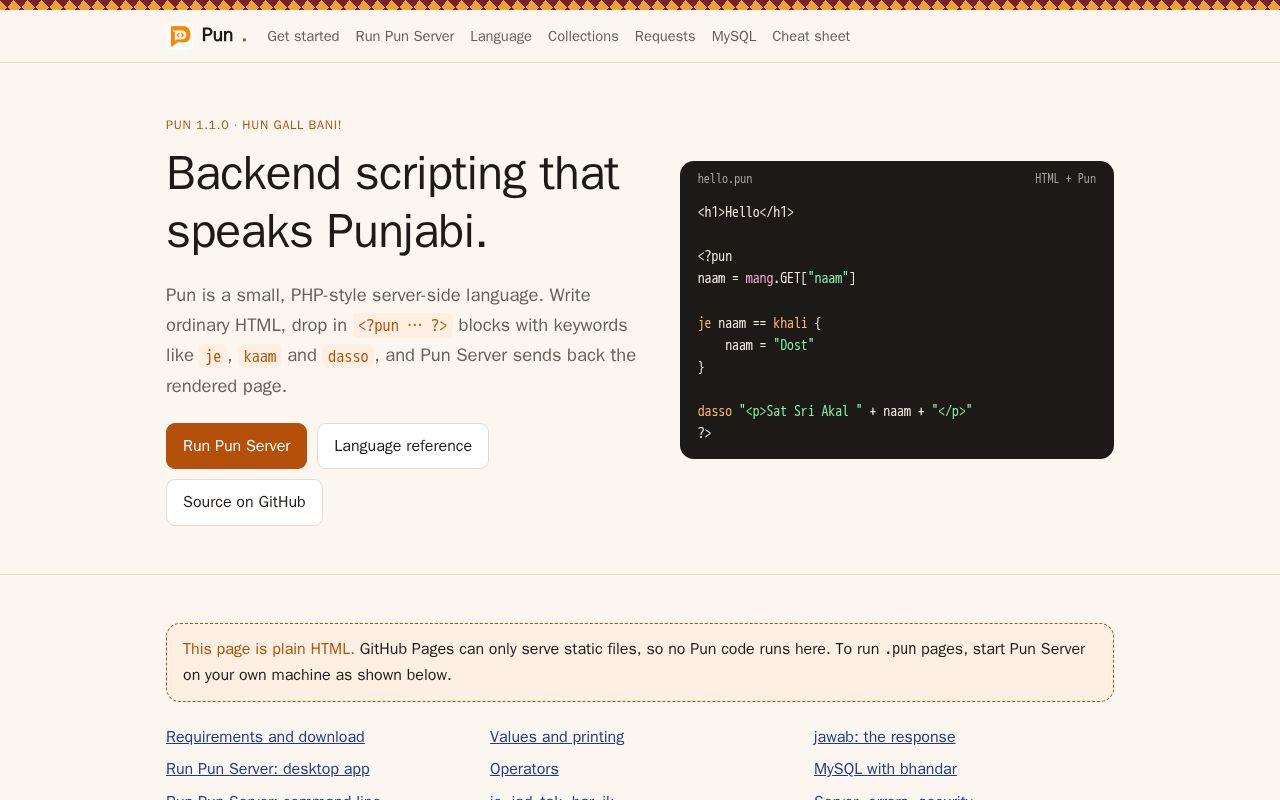This screenshot has width=1280, height=800.
Task: Open the Requests nav link
Action: tap(665, 36)
